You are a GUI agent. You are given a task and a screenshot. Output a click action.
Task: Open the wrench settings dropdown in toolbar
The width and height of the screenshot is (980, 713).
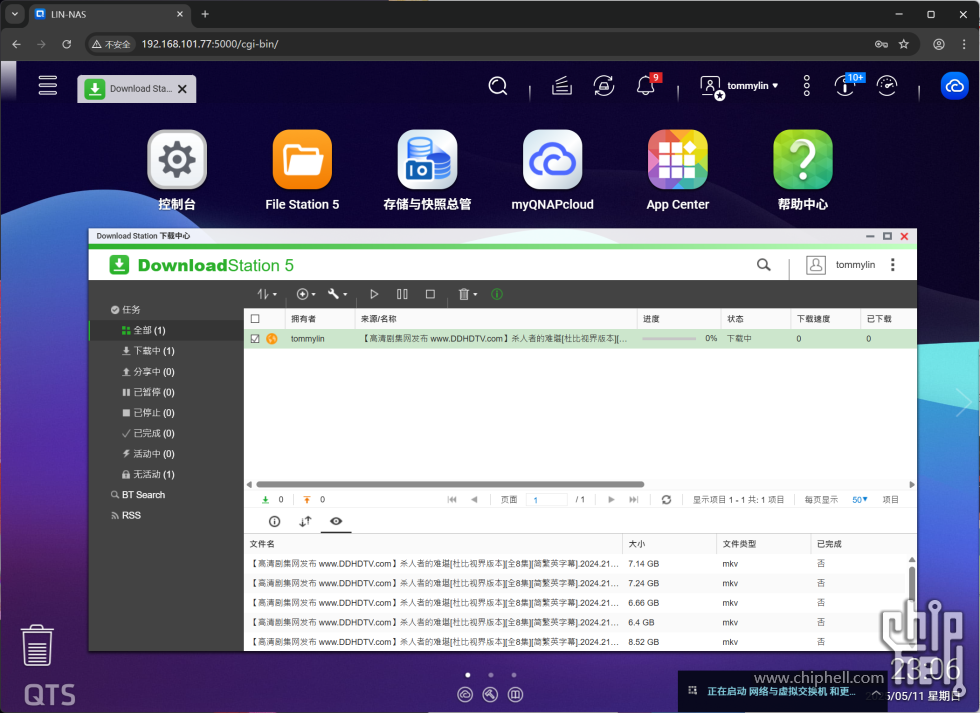[338, 294]
